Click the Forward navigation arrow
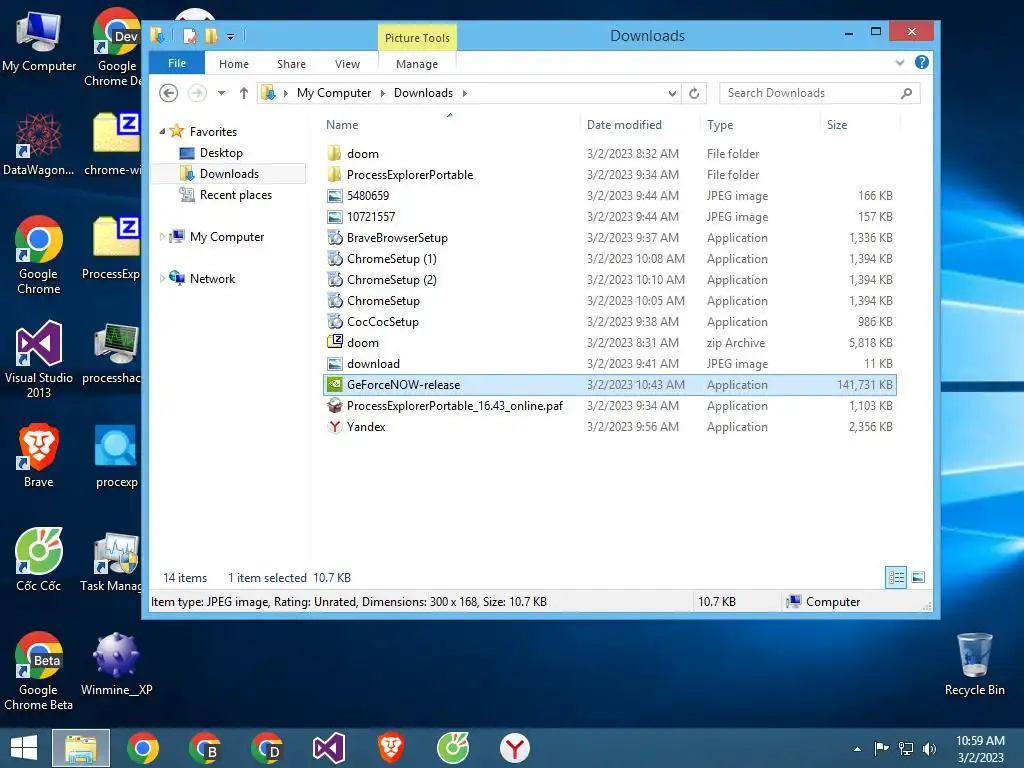This screenshot has height=768, width=1024. click(197, 93)
